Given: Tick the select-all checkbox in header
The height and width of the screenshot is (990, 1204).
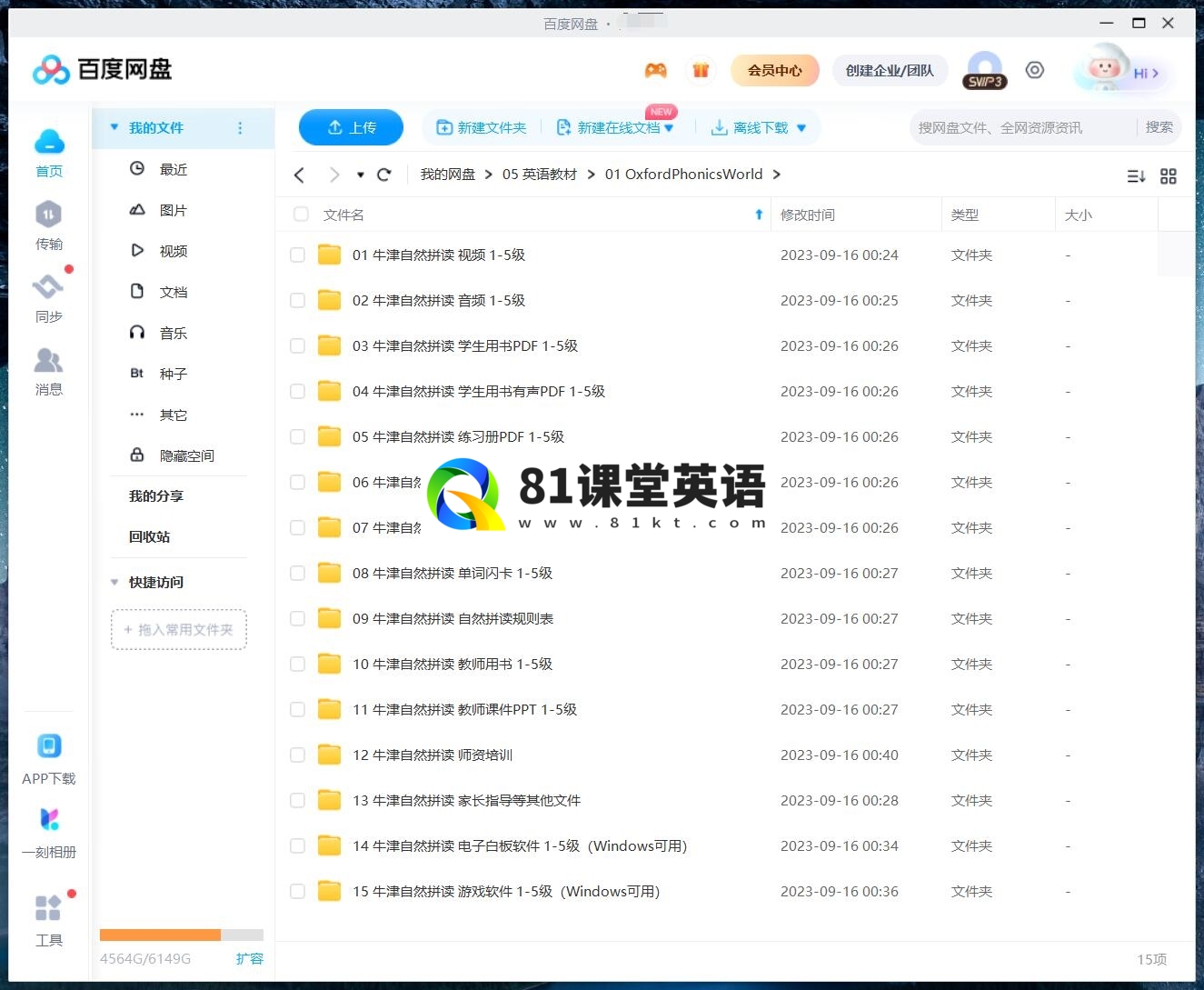Looking at the screenshot, I should coord(301,215).
